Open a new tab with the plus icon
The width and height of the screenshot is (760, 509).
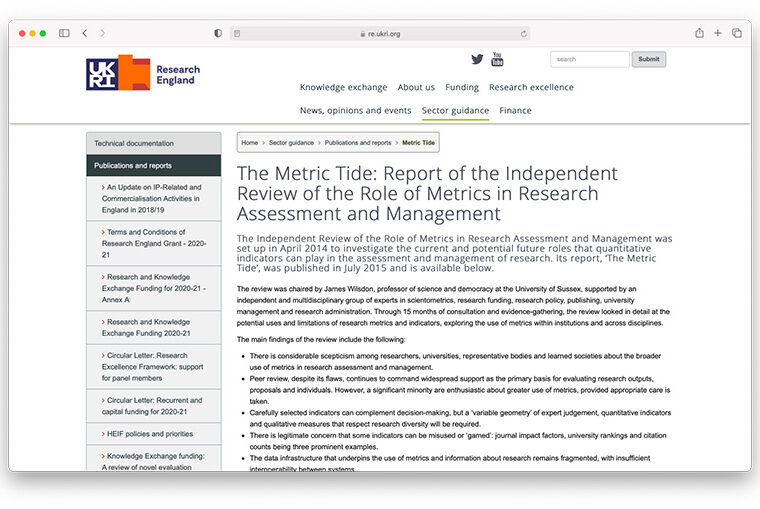coord(718,33)
